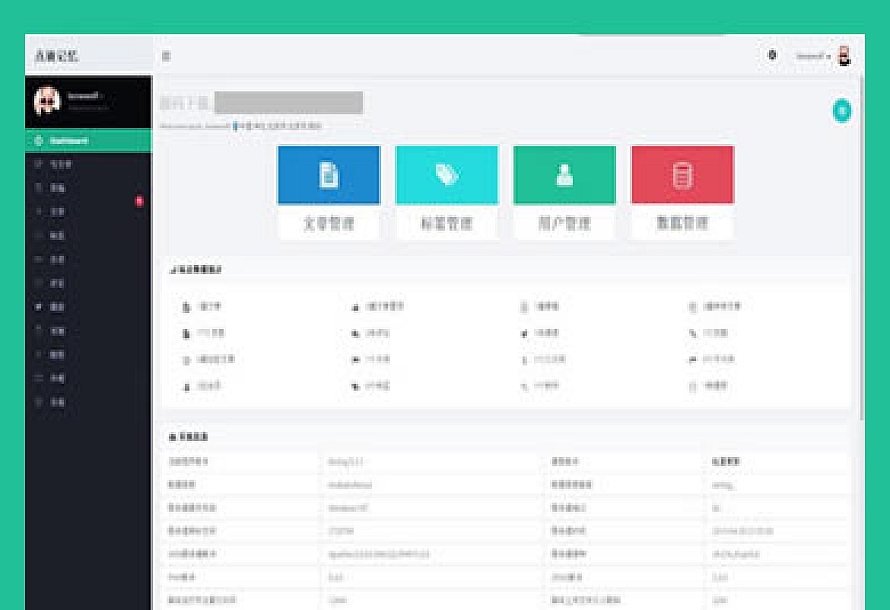Image resolution: width=890 pixels, height=610 pixels.
Task: Click the profile picture in sidebar panel
Action: click(x=47, y=100)
